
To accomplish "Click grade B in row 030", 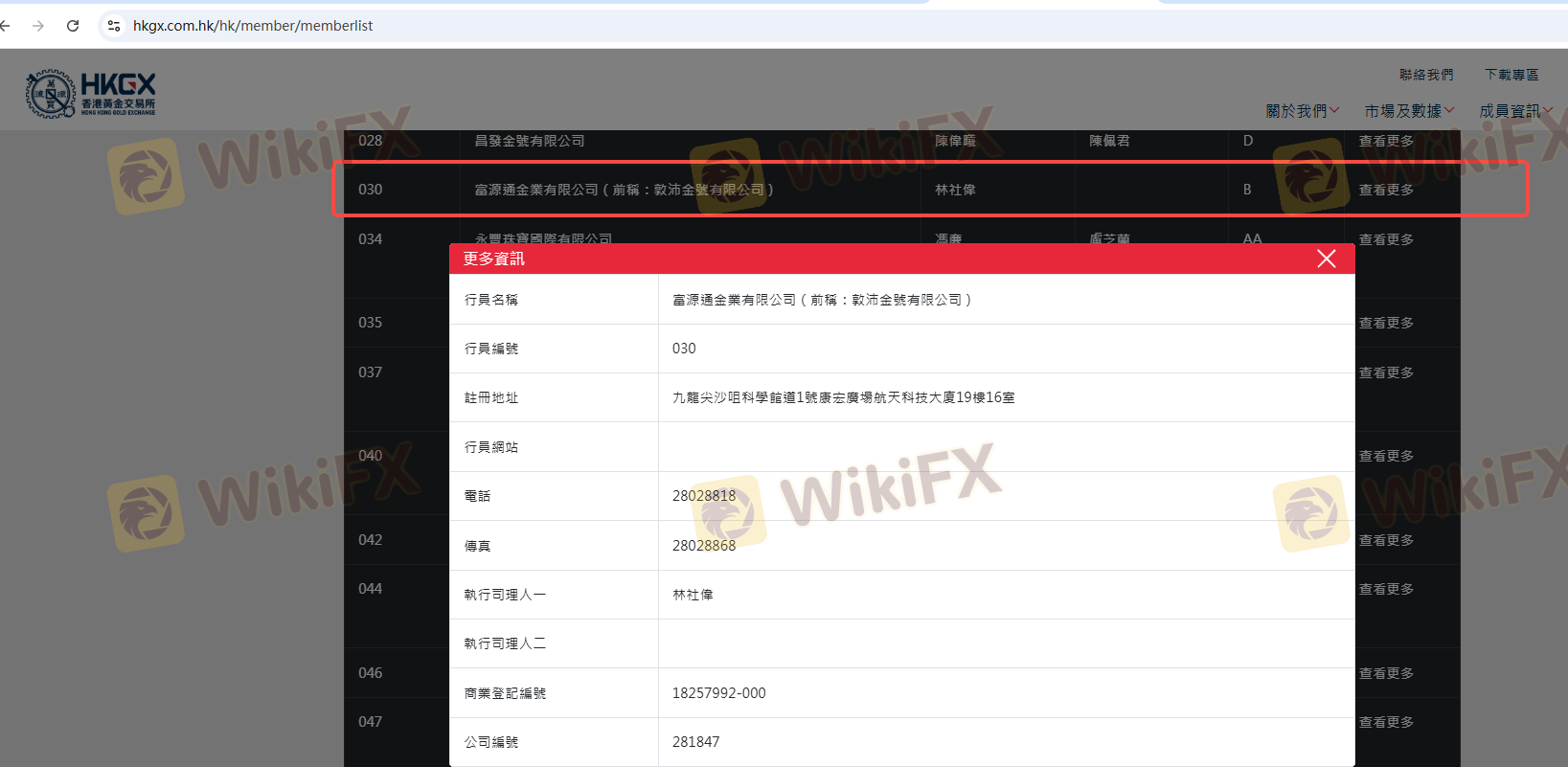I will (1247, 190).
